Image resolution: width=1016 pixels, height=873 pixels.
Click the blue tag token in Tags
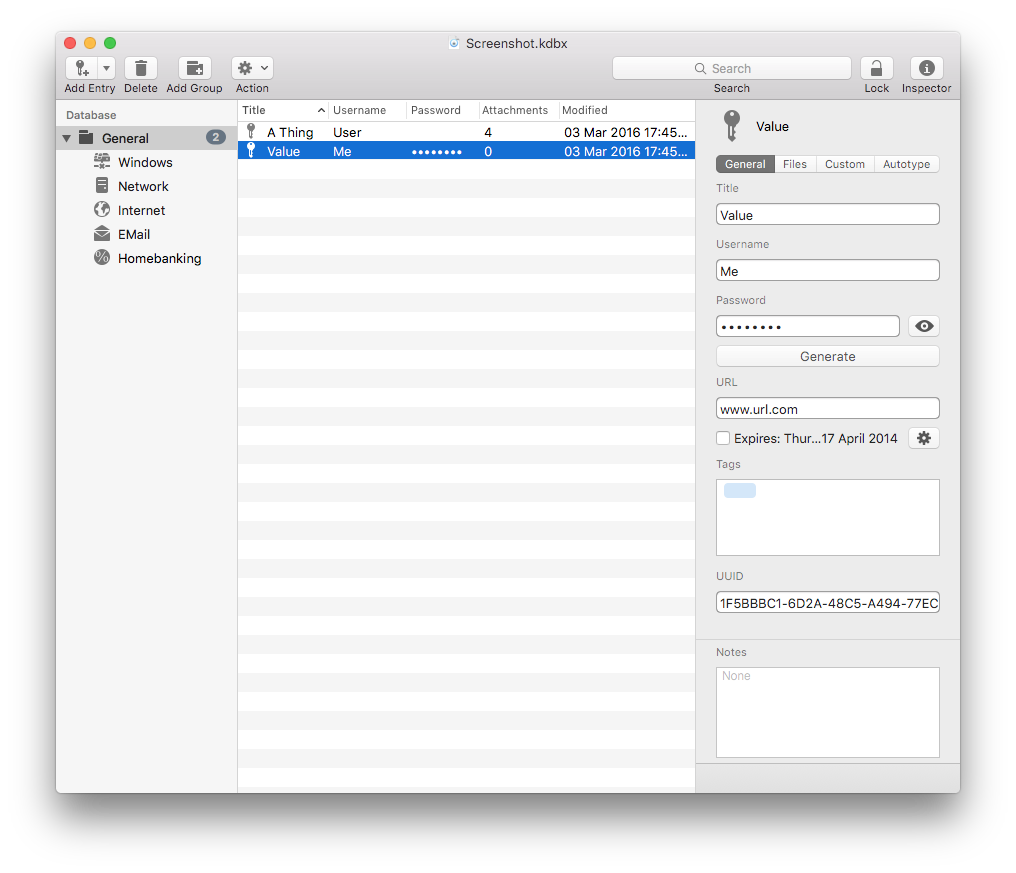click(x=740, y=490)
